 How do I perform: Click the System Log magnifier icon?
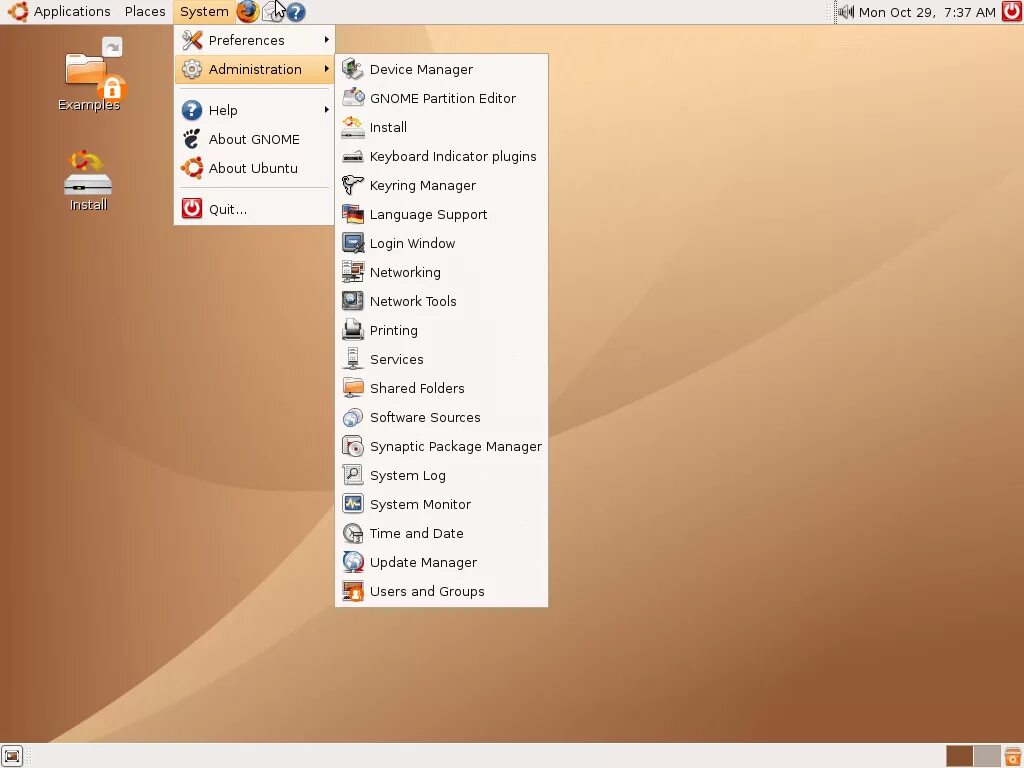(x=353, y=475)
